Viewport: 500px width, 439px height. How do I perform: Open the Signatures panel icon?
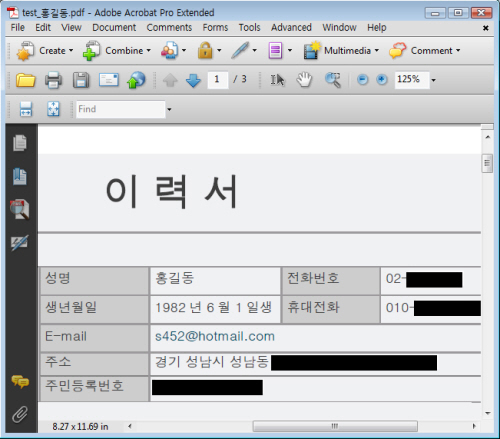[20, 243]
